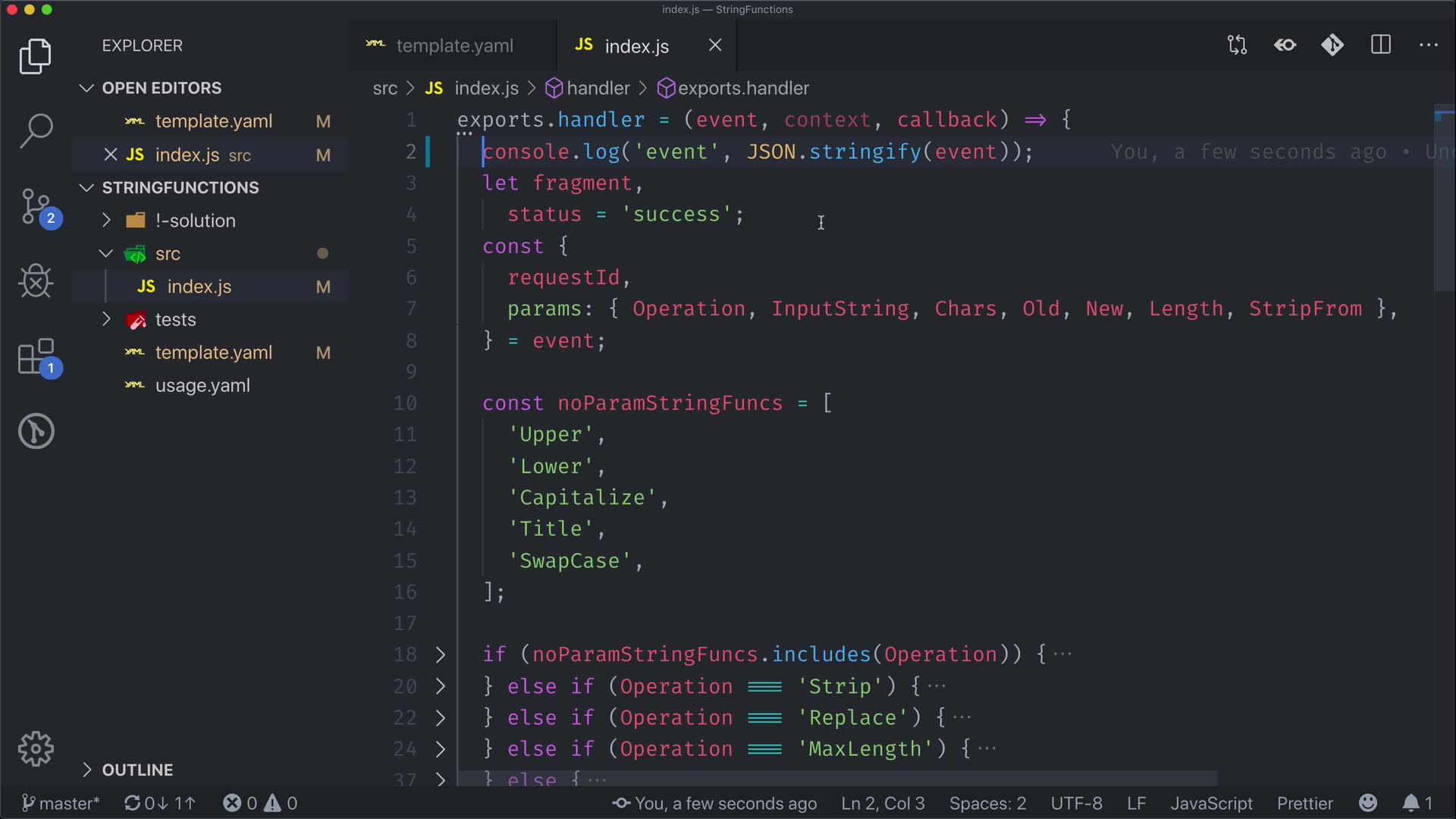Click the master branch in status bar
This screenshot has height=819, width=1456.
(x=61, y=803)
